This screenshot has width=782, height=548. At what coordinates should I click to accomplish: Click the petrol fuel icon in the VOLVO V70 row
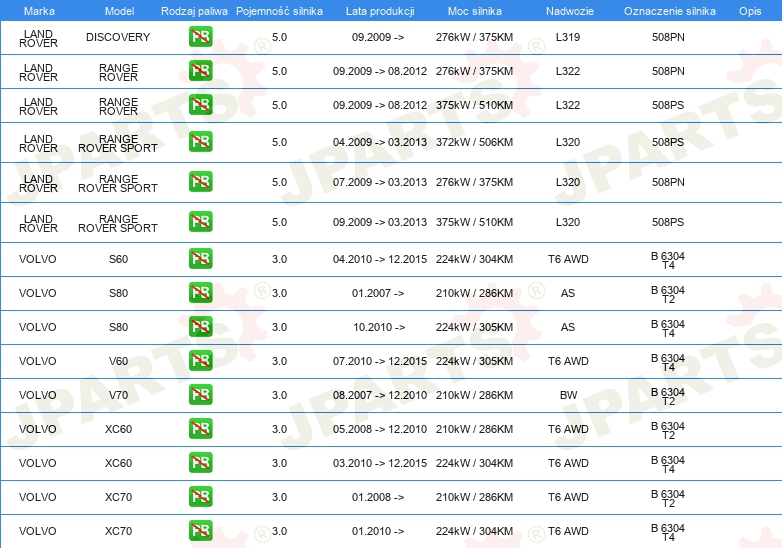(x=200, y=394)
